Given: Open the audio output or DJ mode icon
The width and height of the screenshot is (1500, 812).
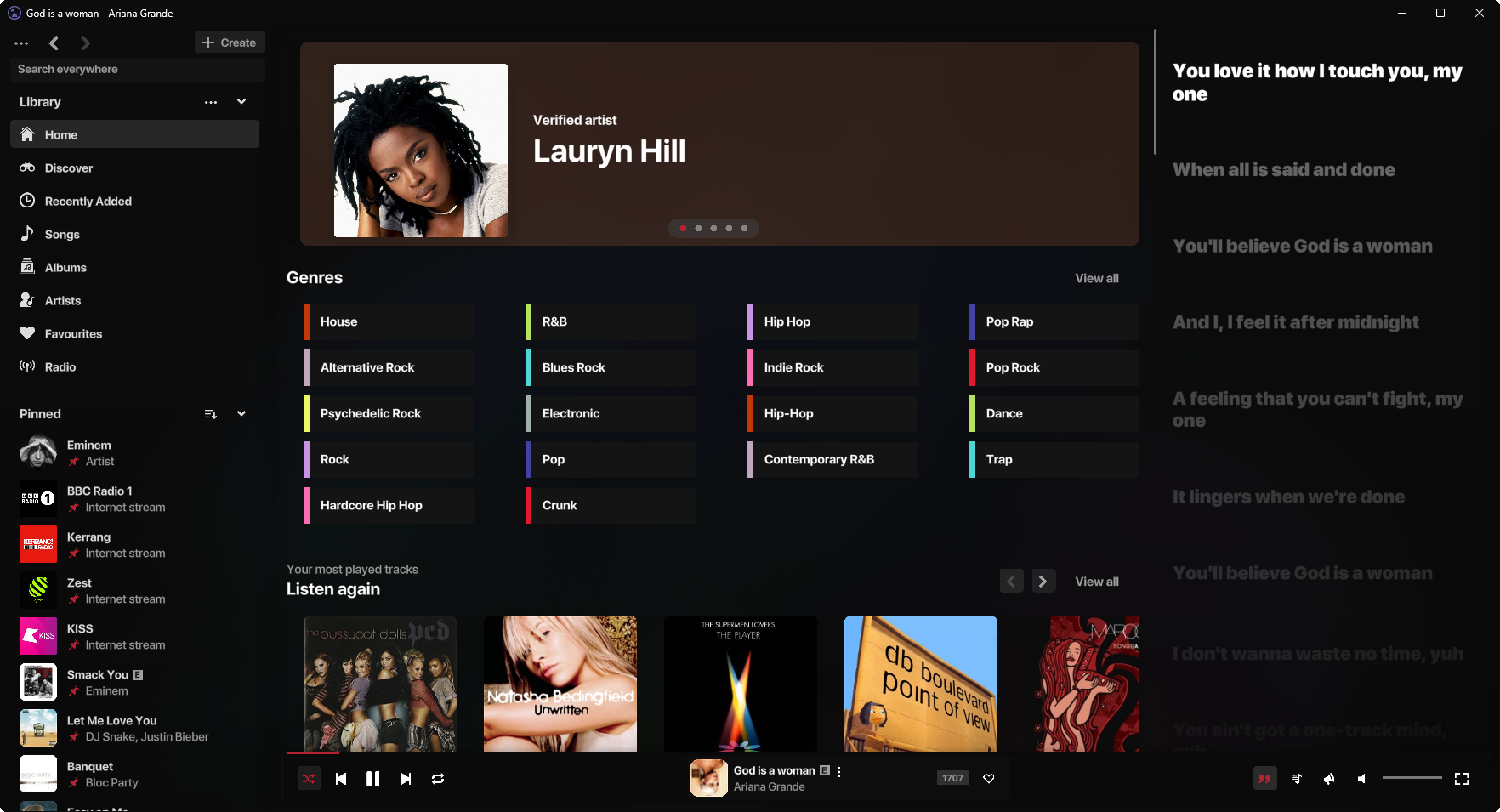Looking at the screenshot, I should point(1329,779).
